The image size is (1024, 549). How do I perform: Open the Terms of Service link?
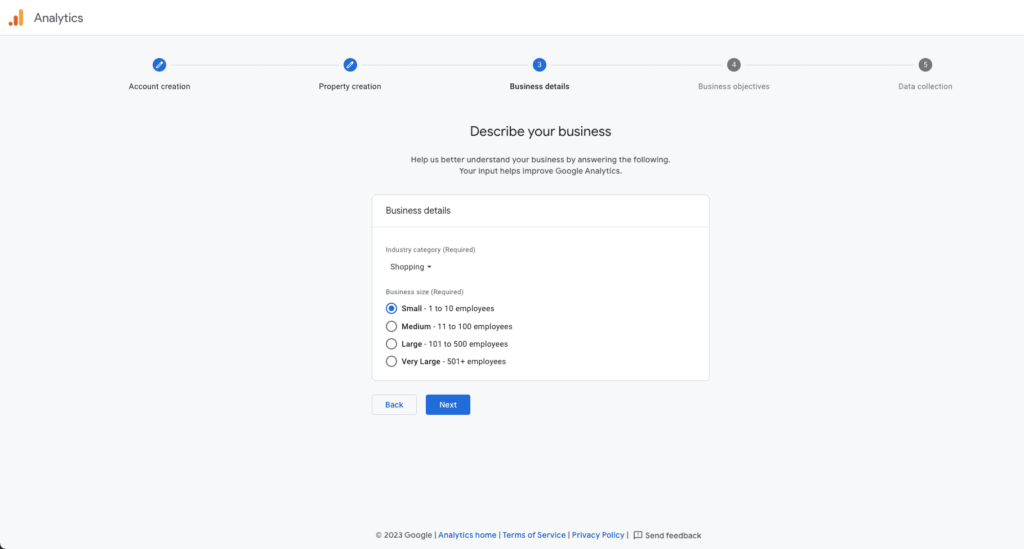534,535
